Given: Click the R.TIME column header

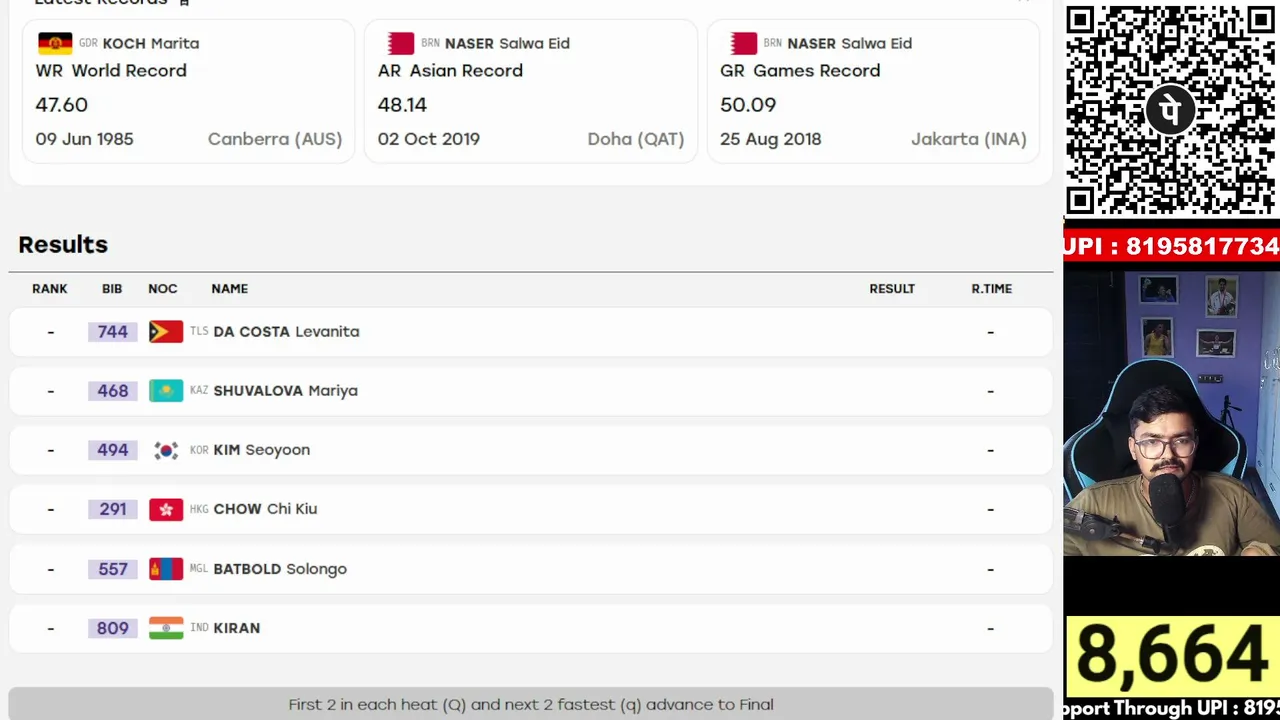Looking at the screenshot, I should [992, 289].
